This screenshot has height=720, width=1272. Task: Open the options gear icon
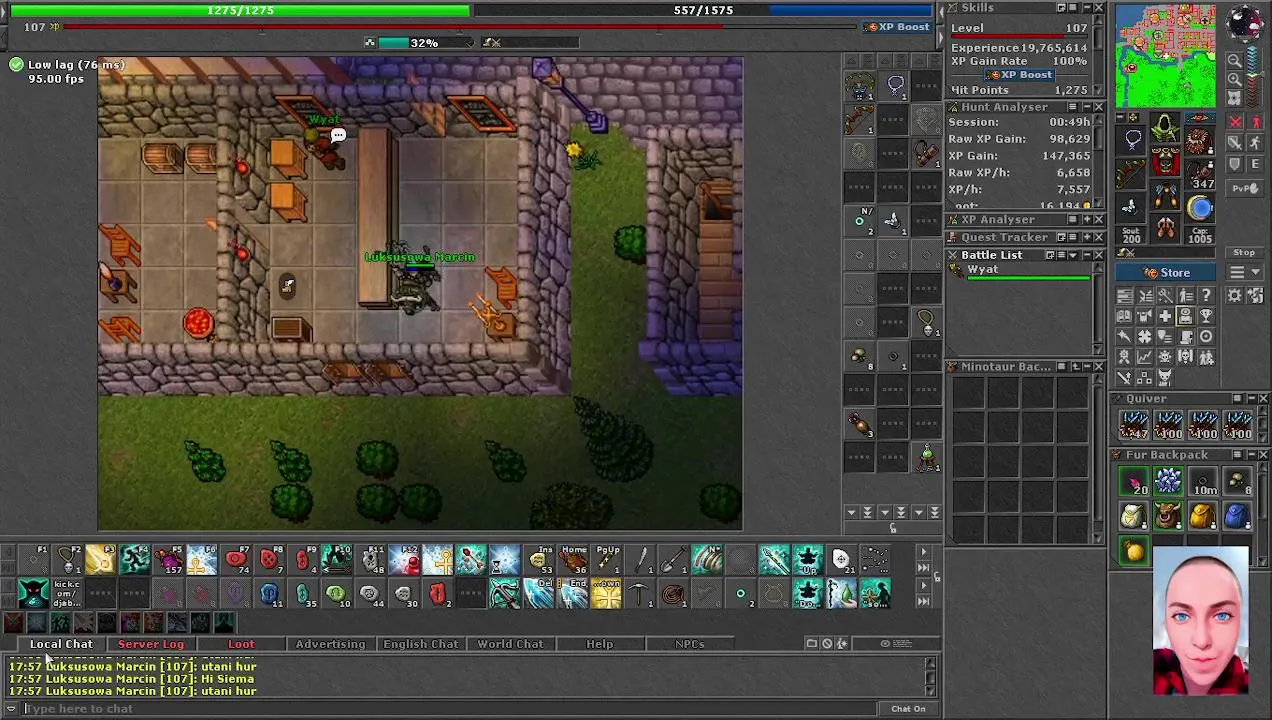[x=1235, y=295]
